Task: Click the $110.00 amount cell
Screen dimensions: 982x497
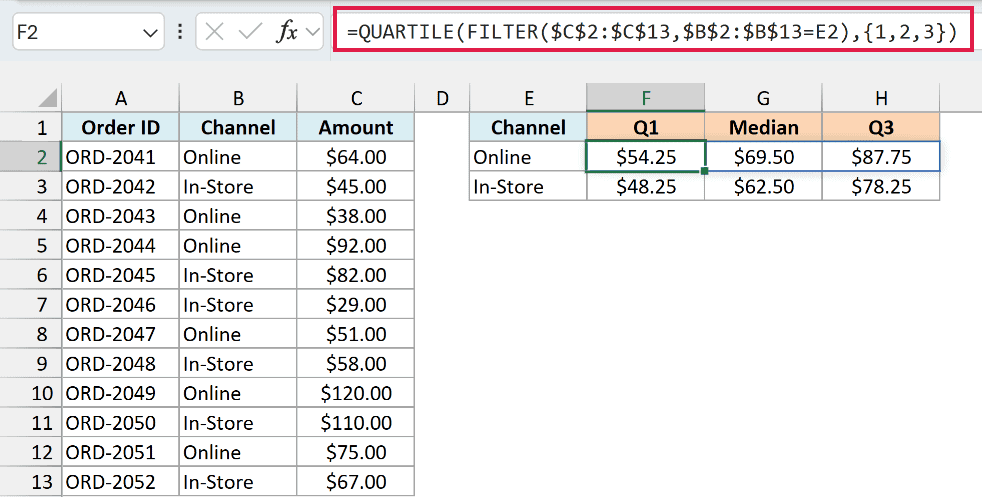Action: pyautogui.click(x=356, y=423)
